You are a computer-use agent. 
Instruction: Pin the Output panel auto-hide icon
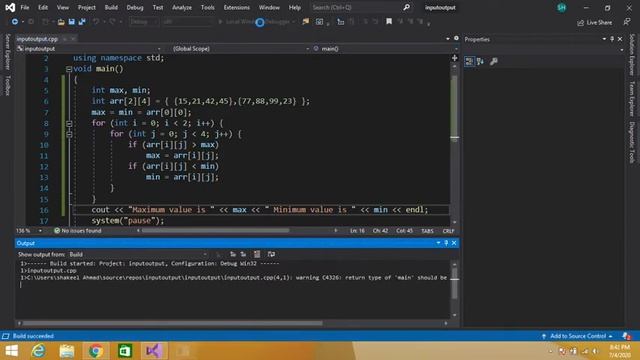click(446, 243)
